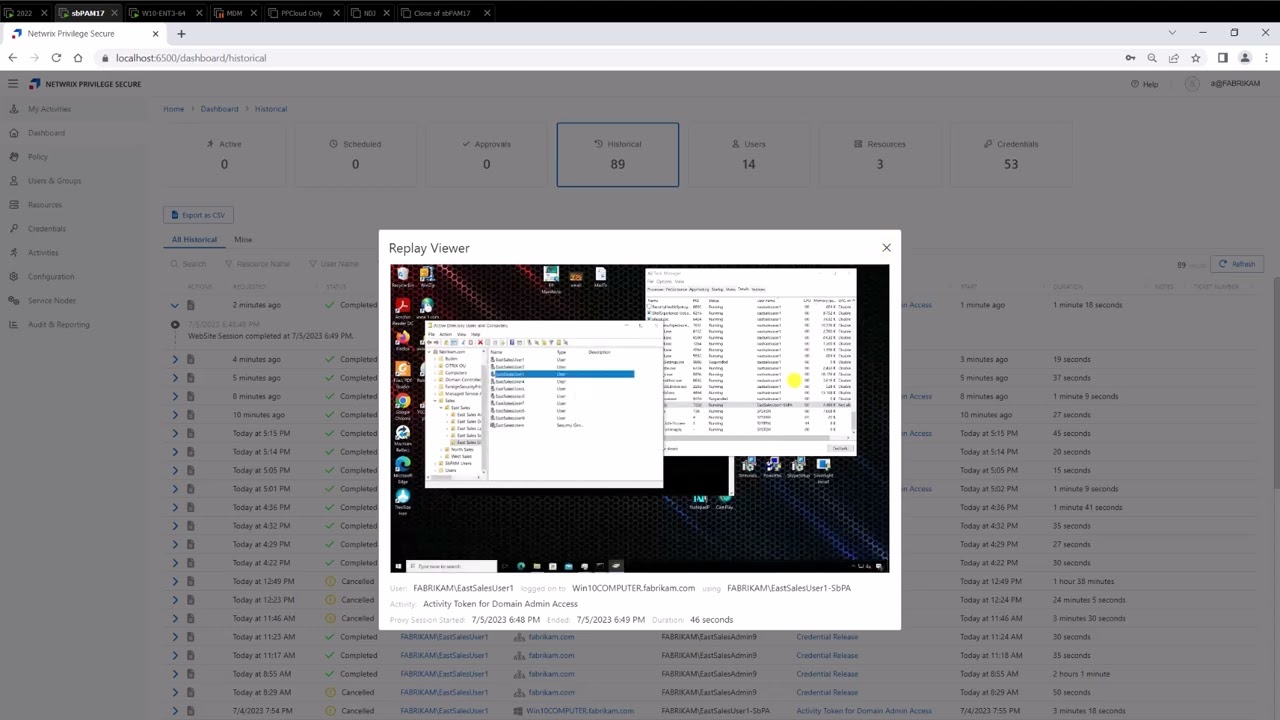Click the user avatar icon beside a@FABRIKAM
This screenshot has height=720, width=1280.
click(1192, 84)
